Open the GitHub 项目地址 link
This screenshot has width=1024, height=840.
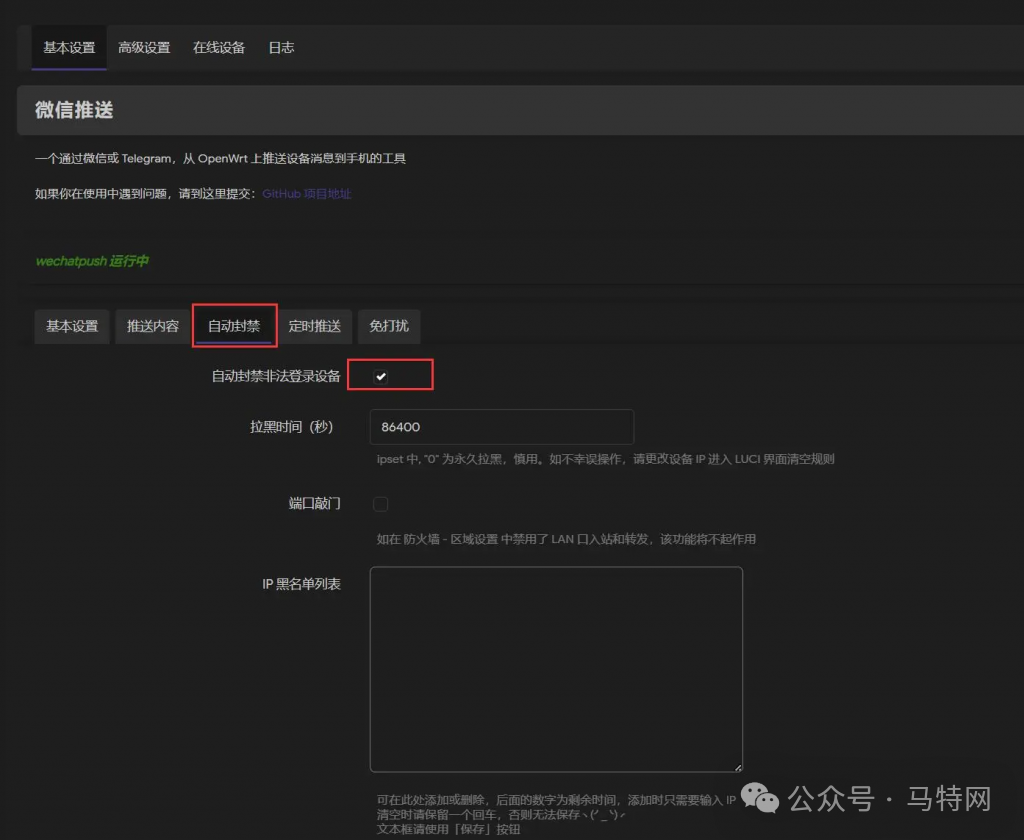(x=307, y=194)
